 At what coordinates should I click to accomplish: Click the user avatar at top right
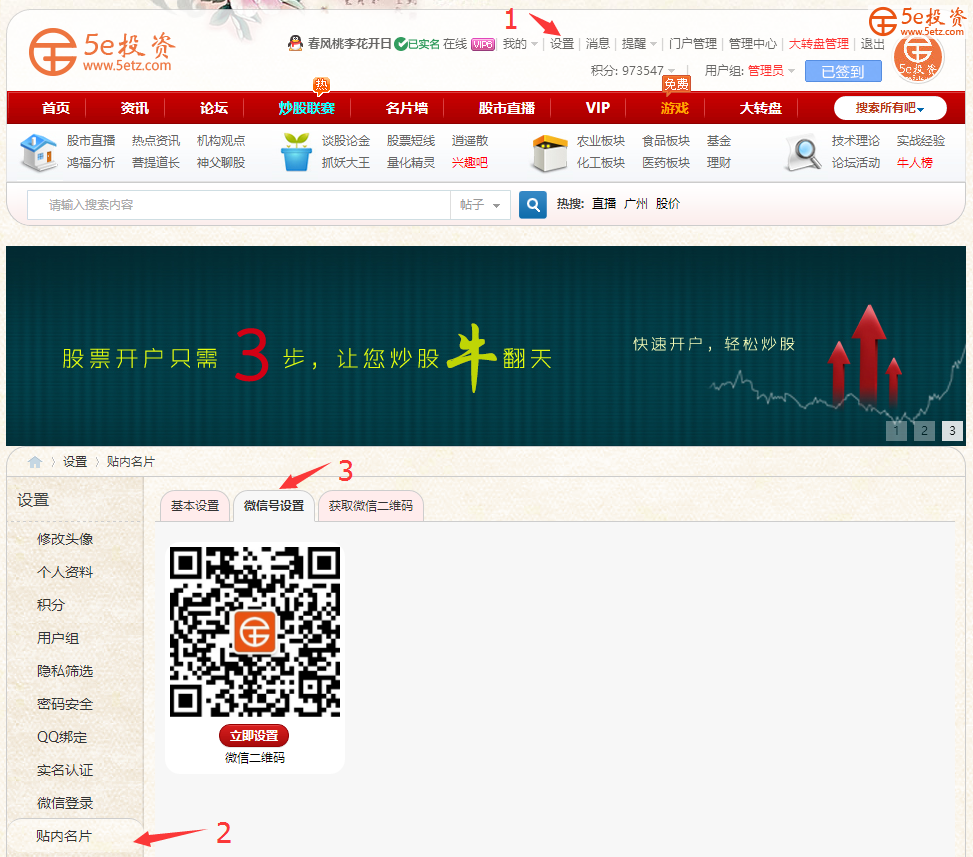click(918, 57)
